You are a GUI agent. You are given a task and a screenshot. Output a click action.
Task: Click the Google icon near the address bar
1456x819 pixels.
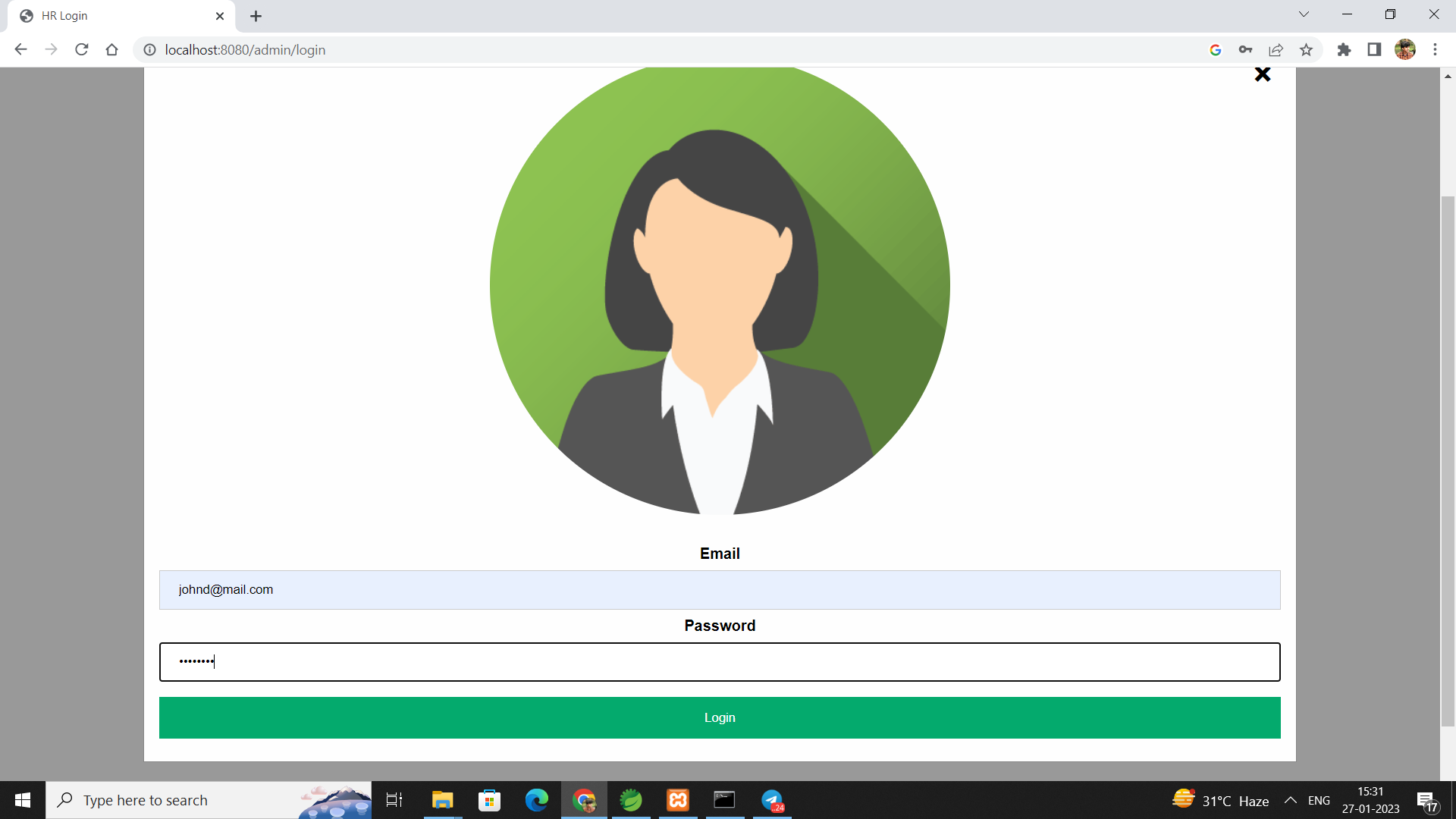1216,49
